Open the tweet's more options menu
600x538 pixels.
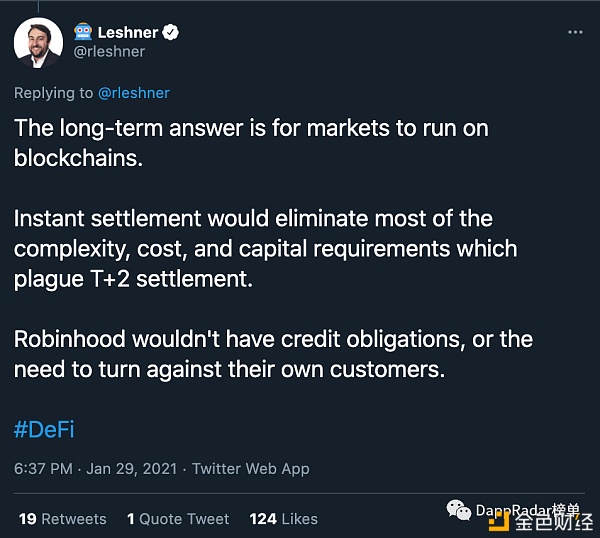coord(574,32)
